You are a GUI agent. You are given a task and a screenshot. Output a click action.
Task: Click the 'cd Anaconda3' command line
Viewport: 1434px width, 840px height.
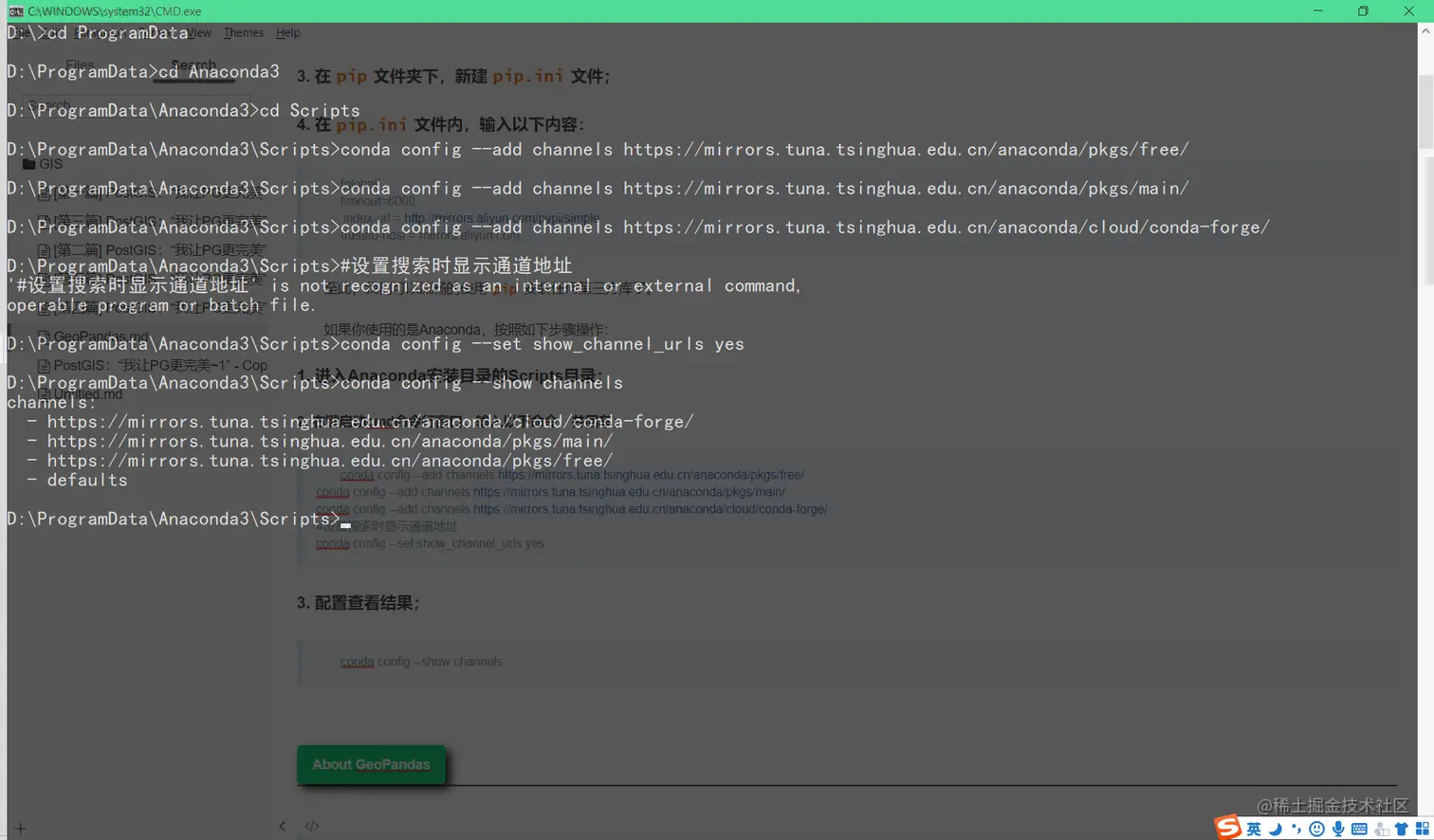[x=143, y=72]
